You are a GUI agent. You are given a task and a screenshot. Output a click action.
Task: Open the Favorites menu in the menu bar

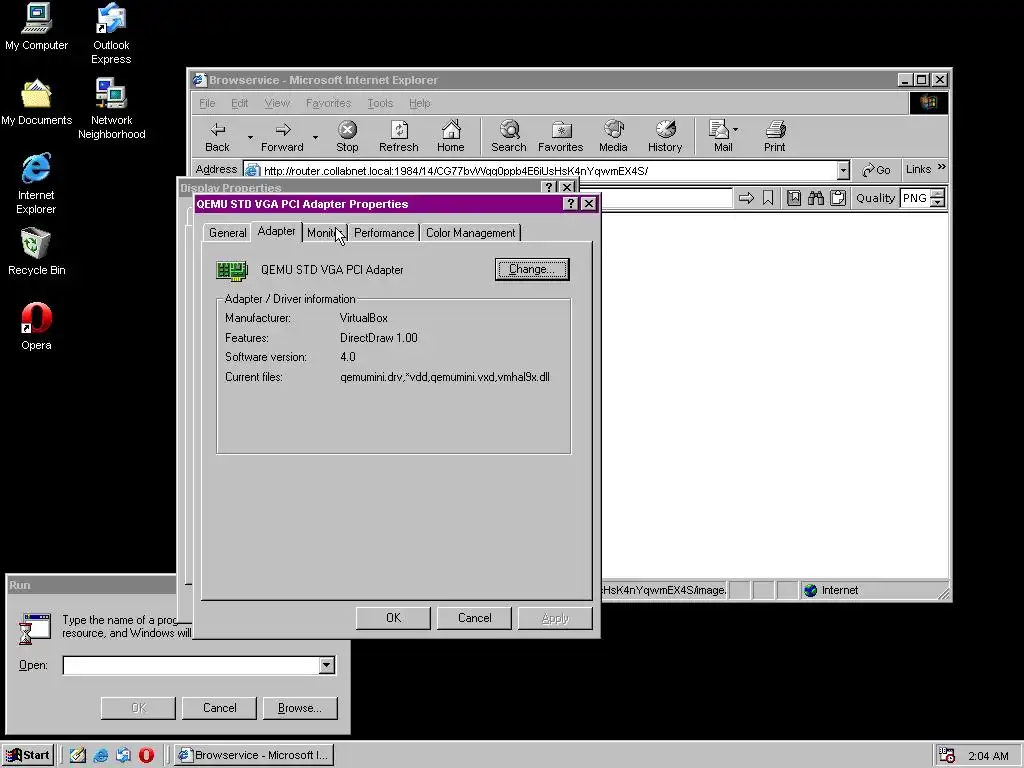(x=328, y=103)
